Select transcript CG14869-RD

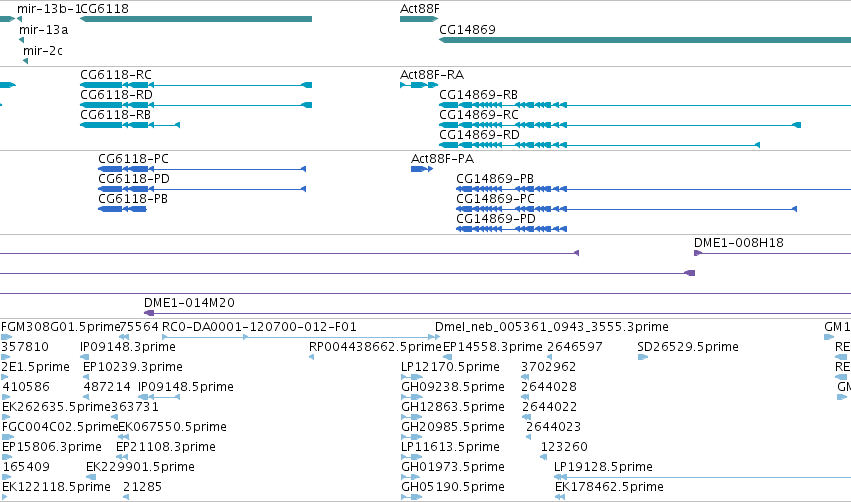click(x=599, y=145)
